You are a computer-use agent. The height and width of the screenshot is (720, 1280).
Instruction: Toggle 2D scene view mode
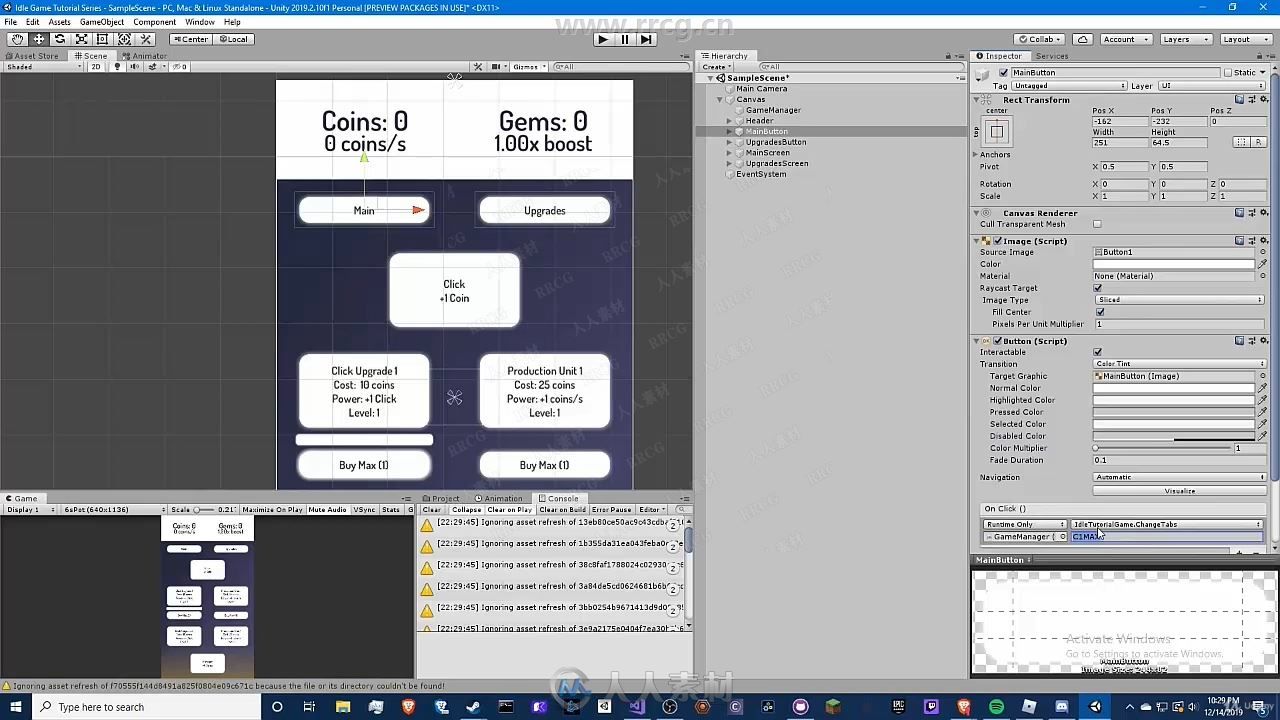tap(96, 67)
